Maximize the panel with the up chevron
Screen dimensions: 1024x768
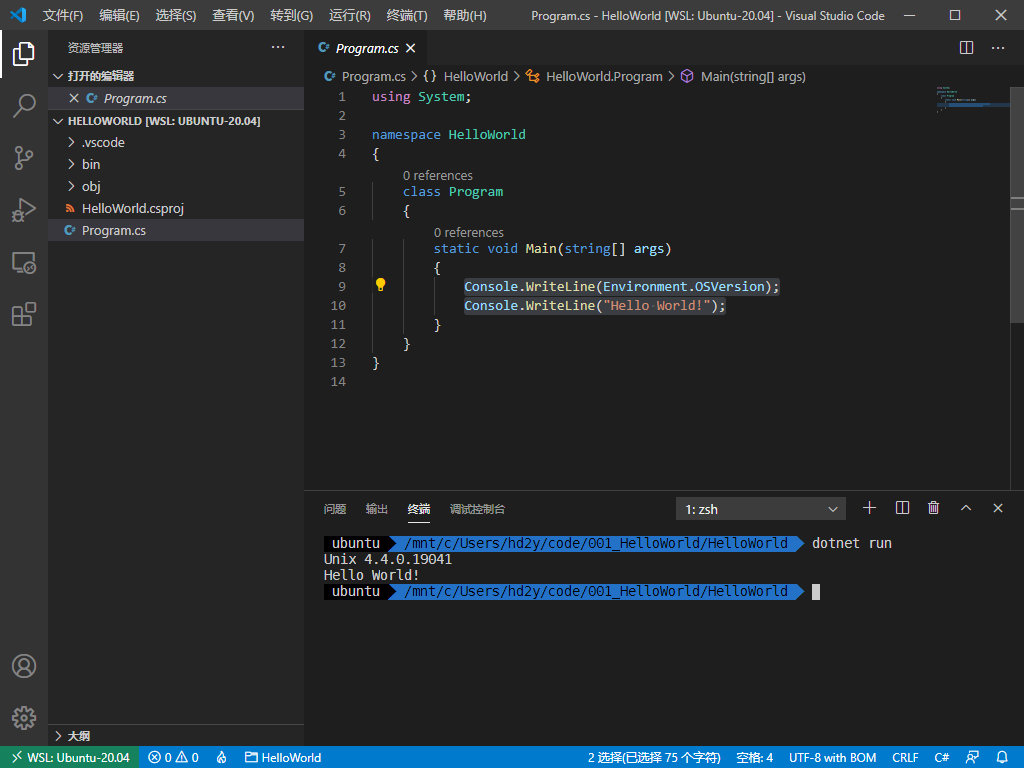[966, 508]
